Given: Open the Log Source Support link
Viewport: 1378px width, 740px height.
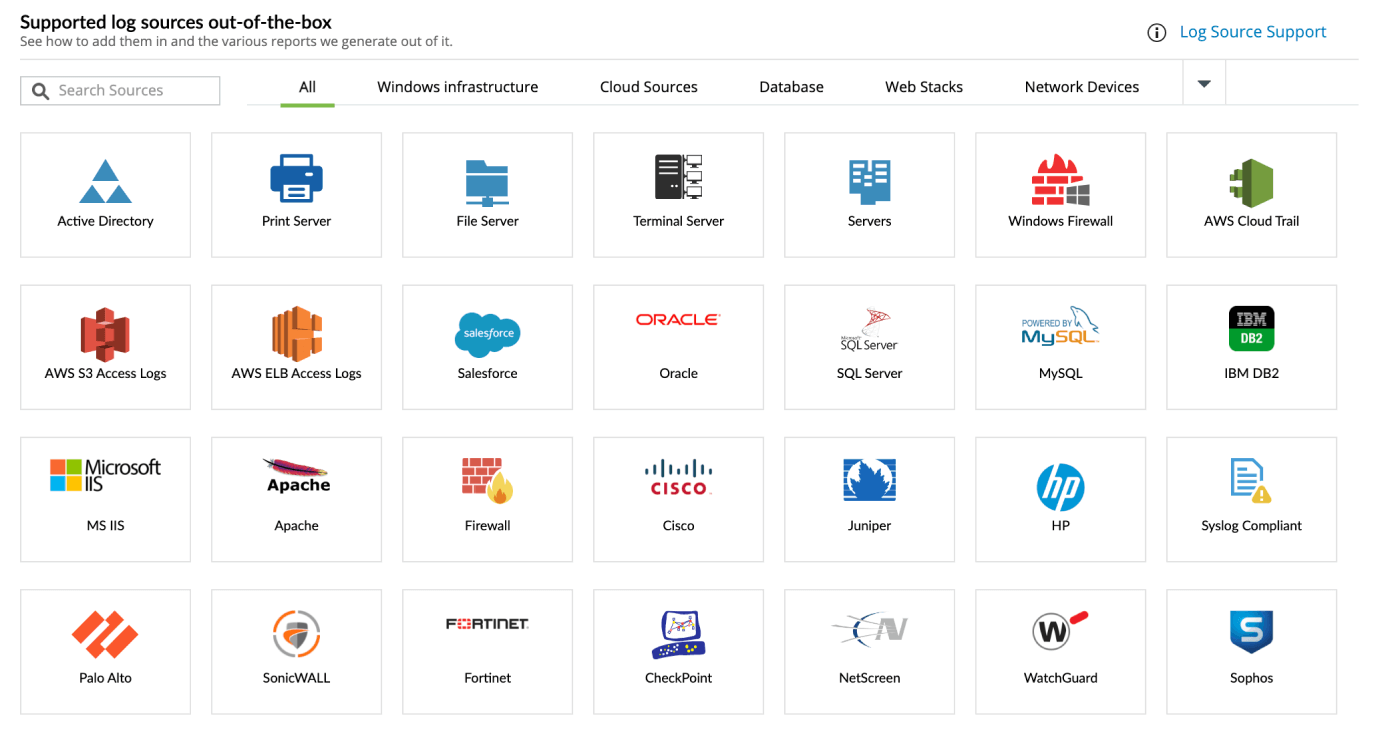Looking at the screenshot, I should 1253,32.
